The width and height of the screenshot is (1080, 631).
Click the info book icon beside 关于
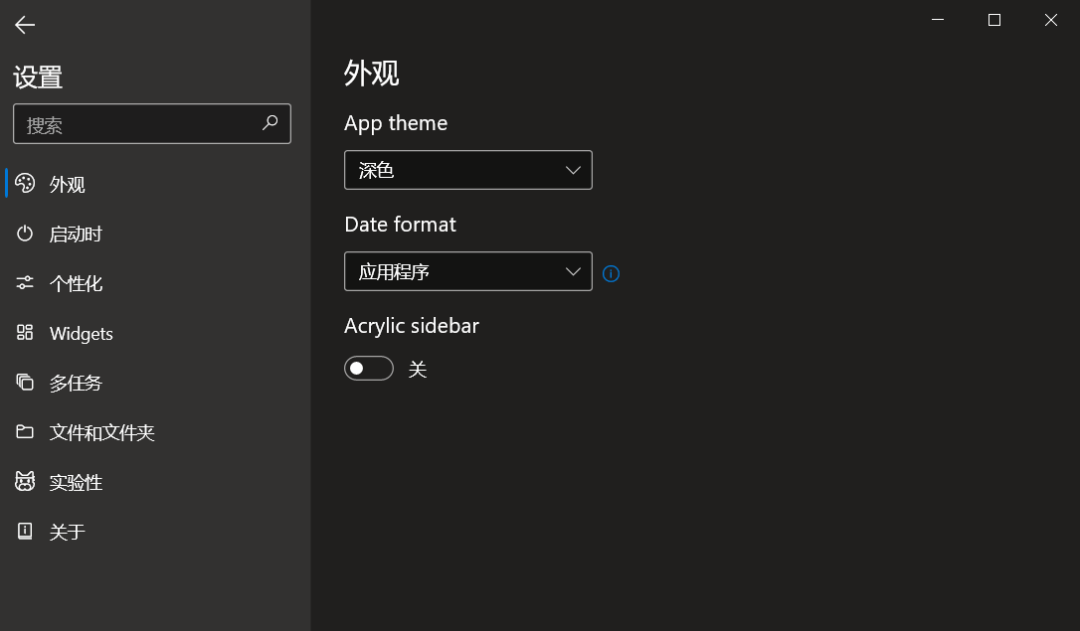click(25, 531)
